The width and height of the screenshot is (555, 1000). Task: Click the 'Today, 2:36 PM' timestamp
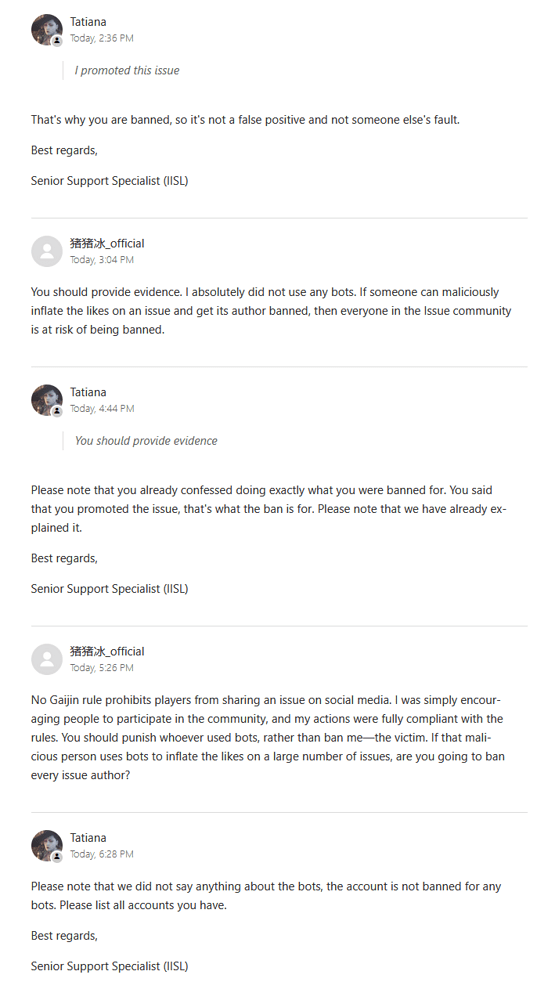click(x=101, y=38)
